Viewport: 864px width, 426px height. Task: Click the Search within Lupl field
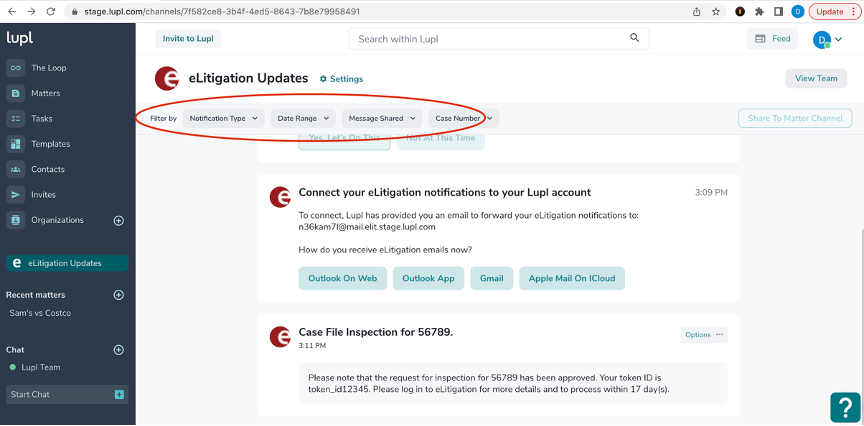tap(490, 39)
